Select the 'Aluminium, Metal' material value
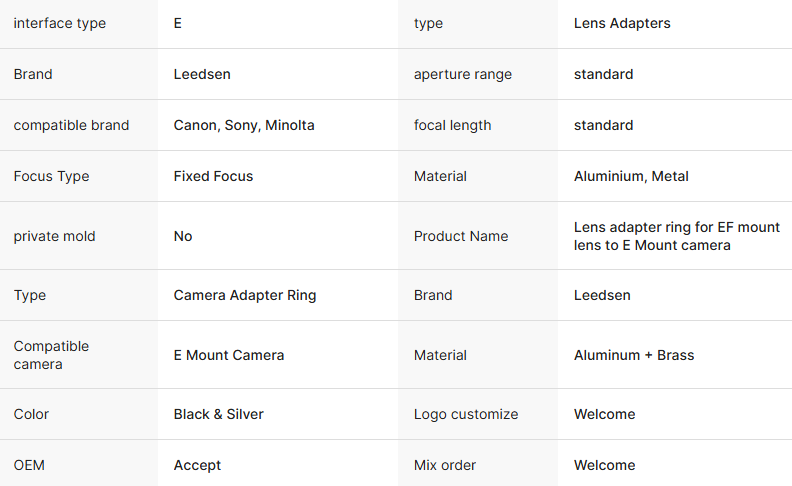The height and width of the screenshot is (486, 792). (x=631, y=176)
